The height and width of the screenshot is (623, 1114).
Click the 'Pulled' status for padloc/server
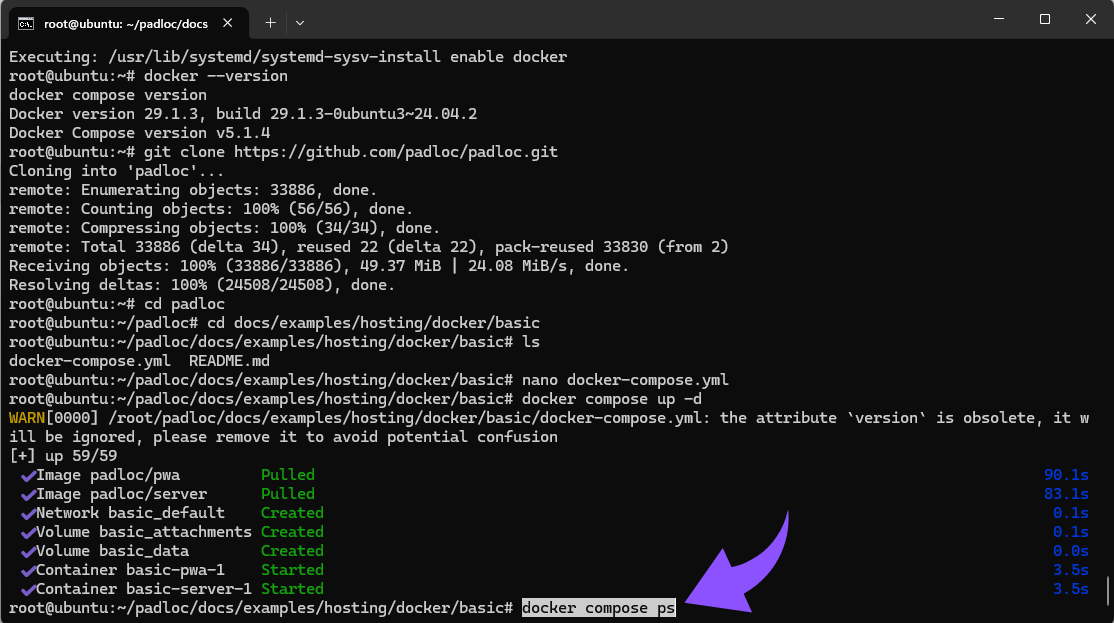pos(288,494)
